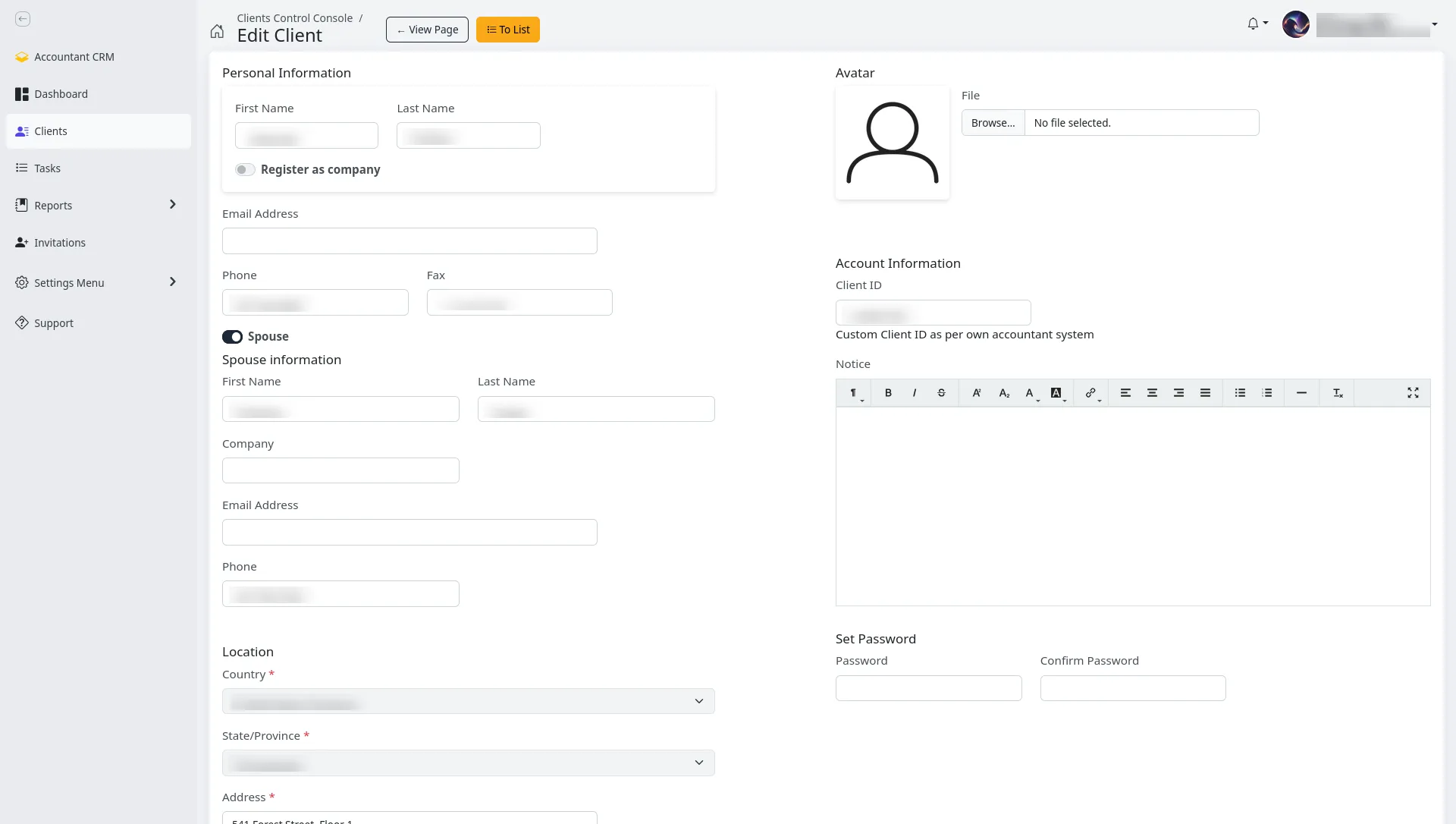This screenshot has width=1456, height=824.
Task: Click Browse to upload avatar file
Action: click(x=993, y=123)
